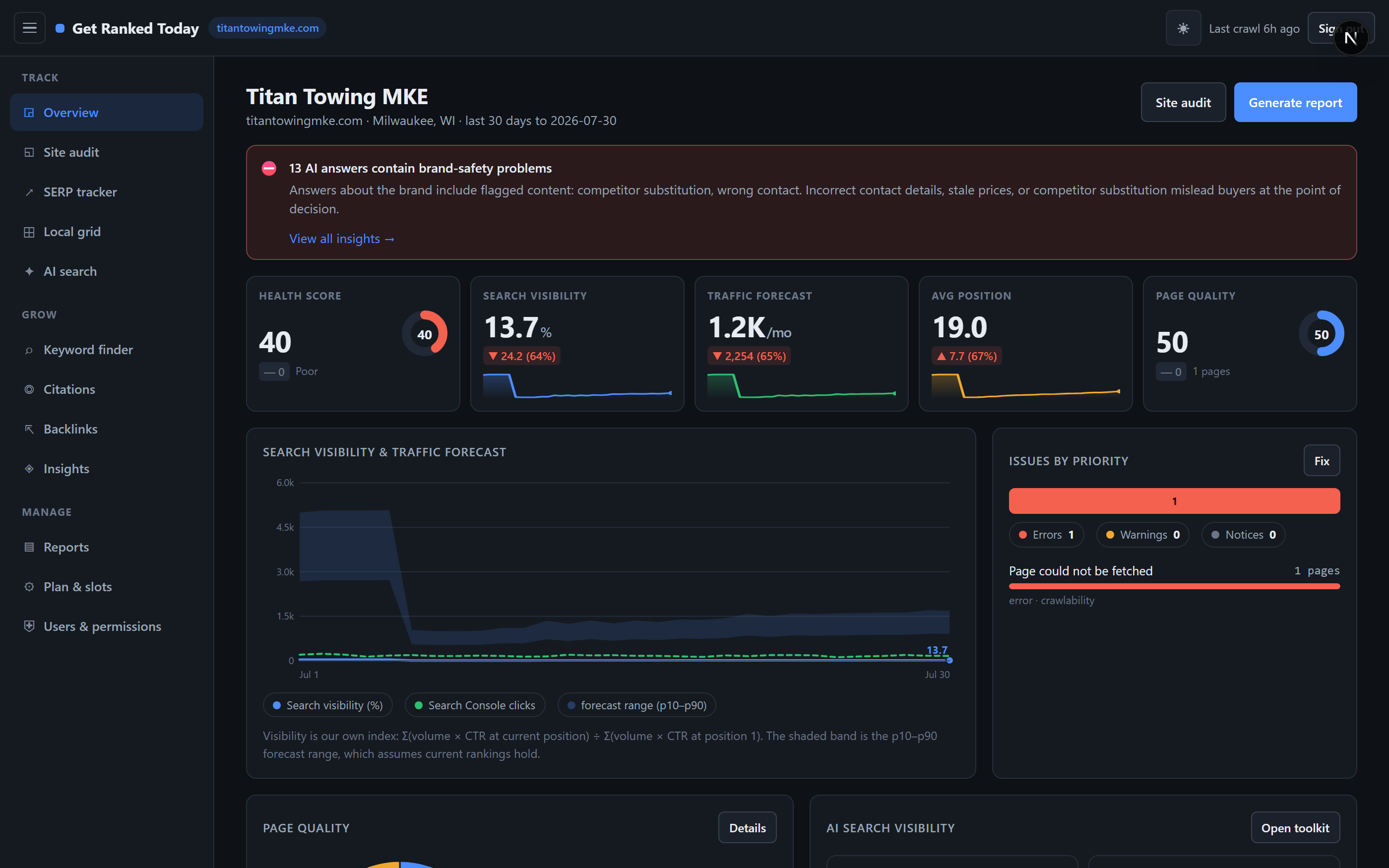Click the 'Page could not be fetched' issue
The width and height of the screenshot is (1389, 868).
tap(1174, 585)
